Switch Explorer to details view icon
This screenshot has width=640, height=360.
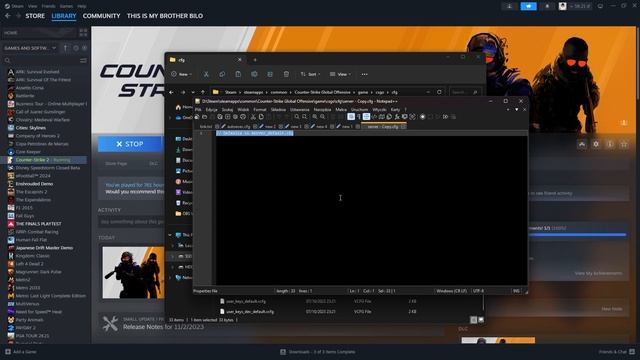(x=473, y=320)
